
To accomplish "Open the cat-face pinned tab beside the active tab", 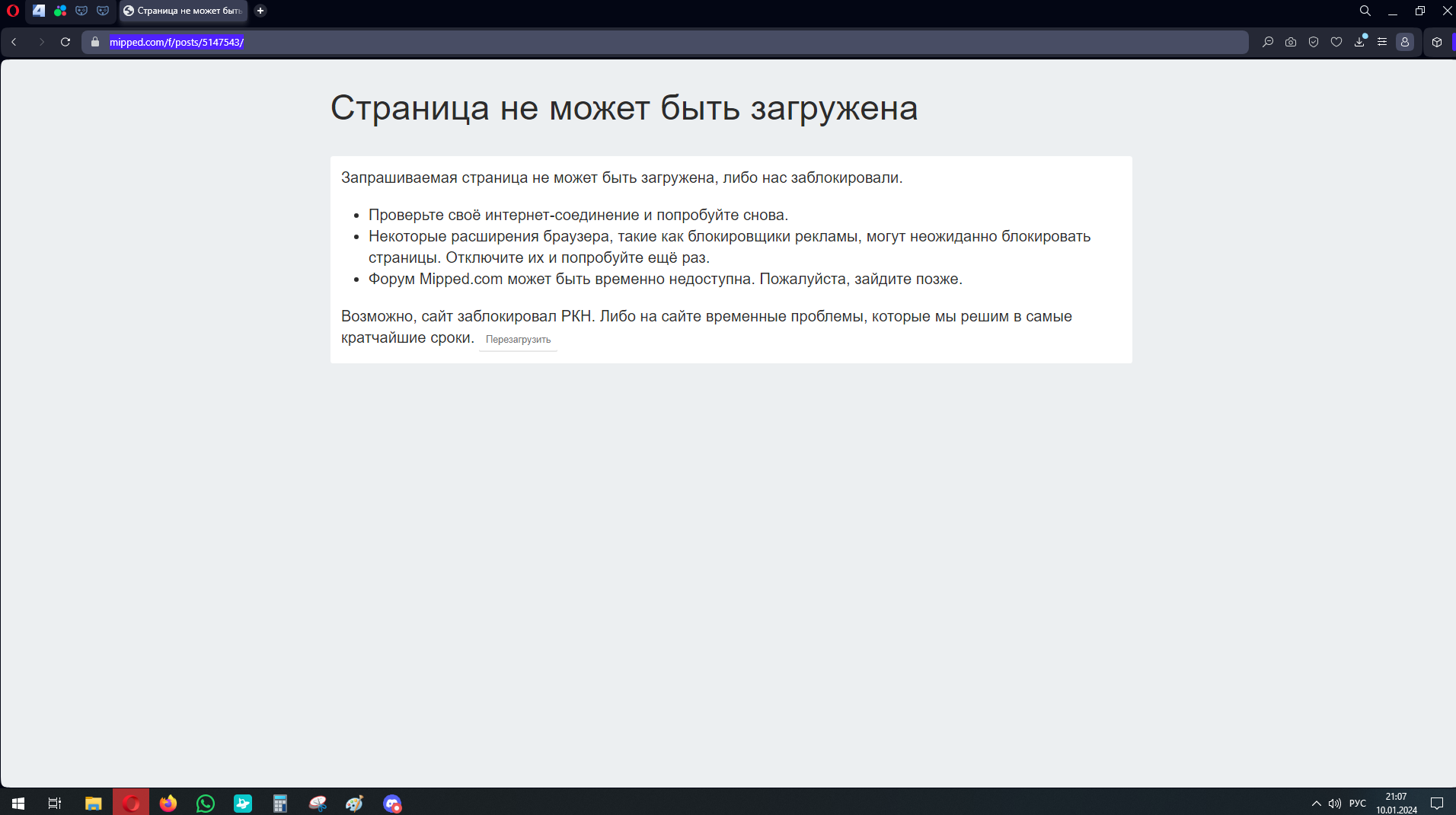I will (103, 11).
